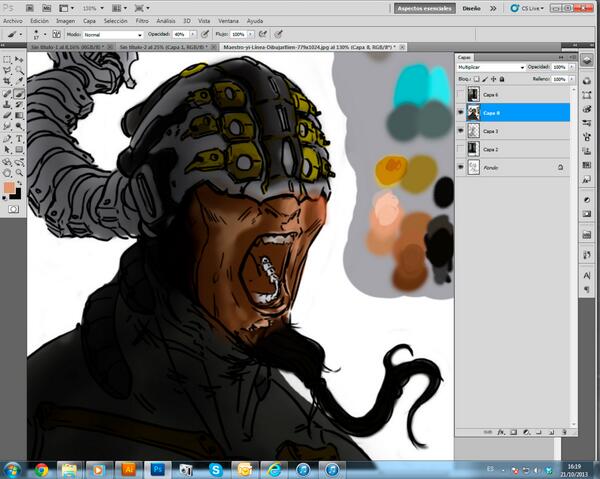
Task: Click the Aspectos esenciales workspace button
Action: 424,8
